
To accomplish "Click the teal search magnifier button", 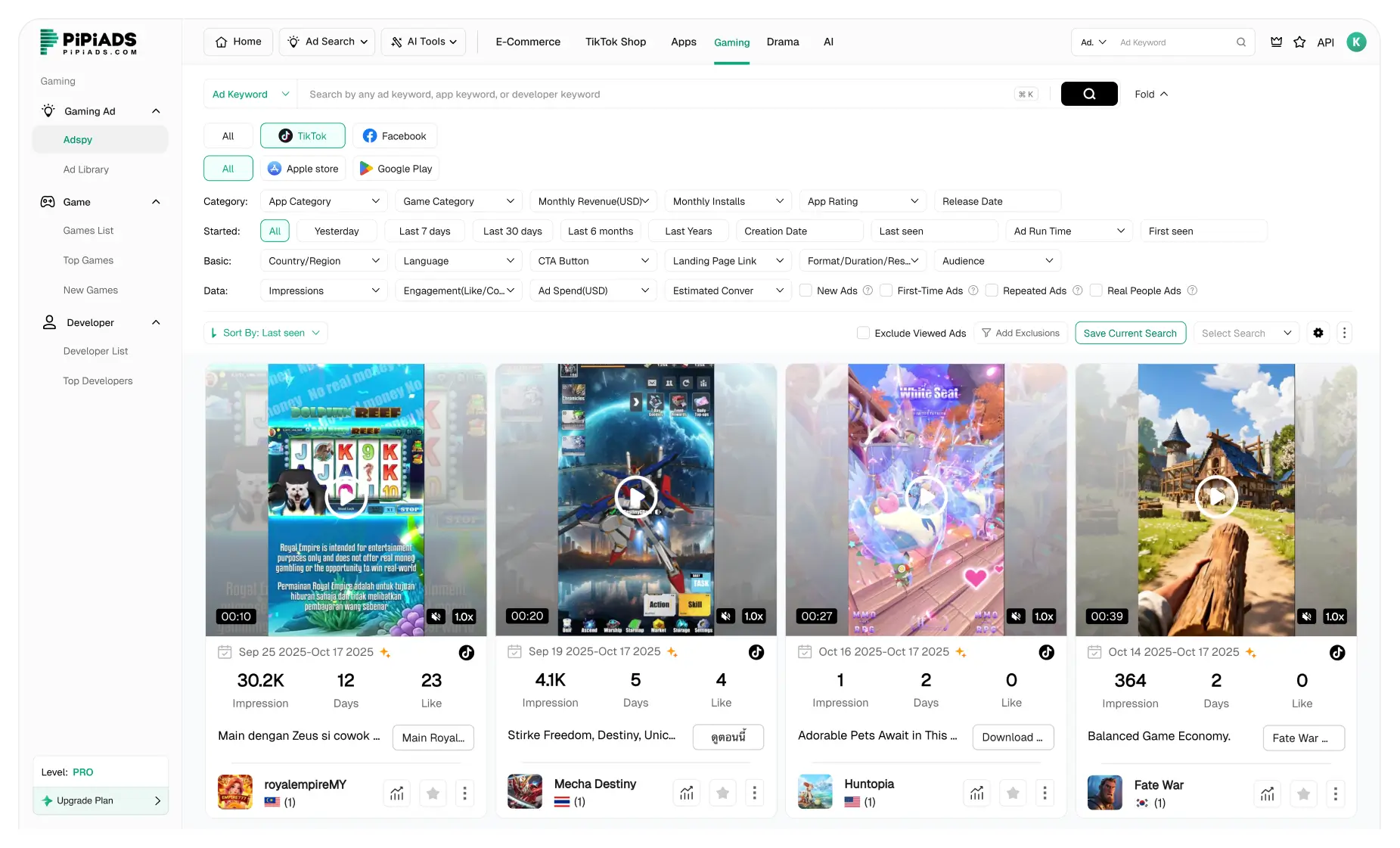I will (x=1089, y=94).
